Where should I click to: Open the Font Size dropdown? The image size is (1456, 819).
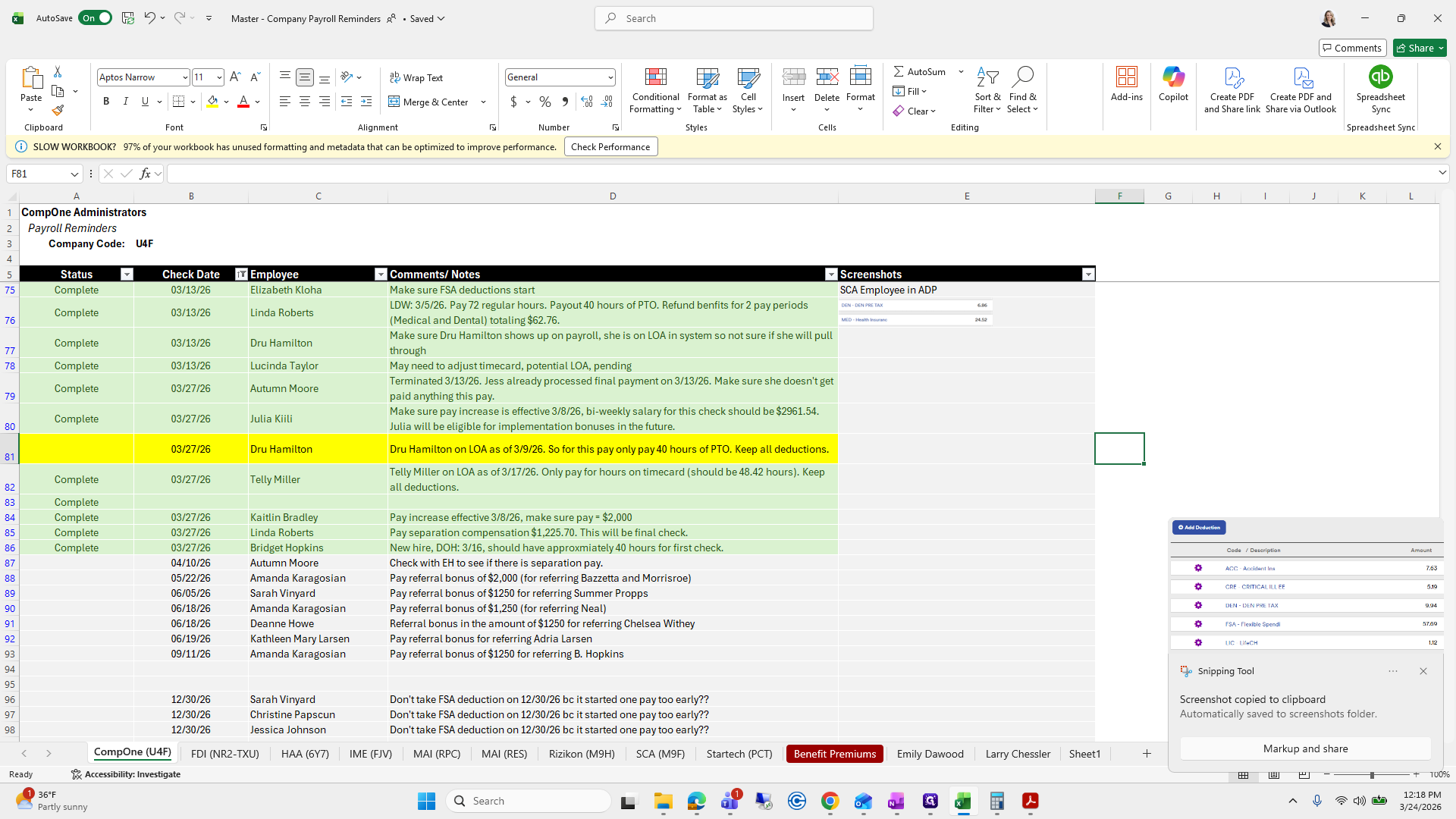coord(218,77)
